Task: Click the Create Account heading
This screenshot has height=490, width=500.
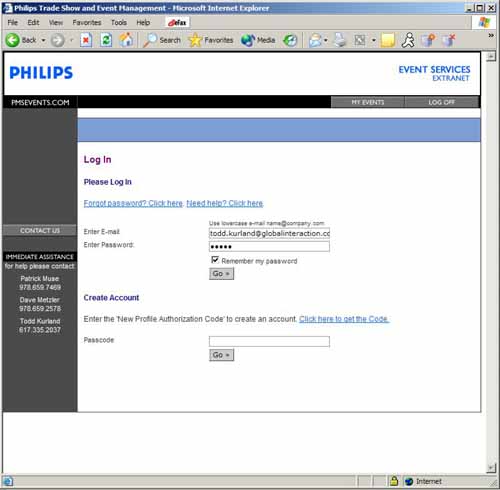Action: [x=111, y=298]
